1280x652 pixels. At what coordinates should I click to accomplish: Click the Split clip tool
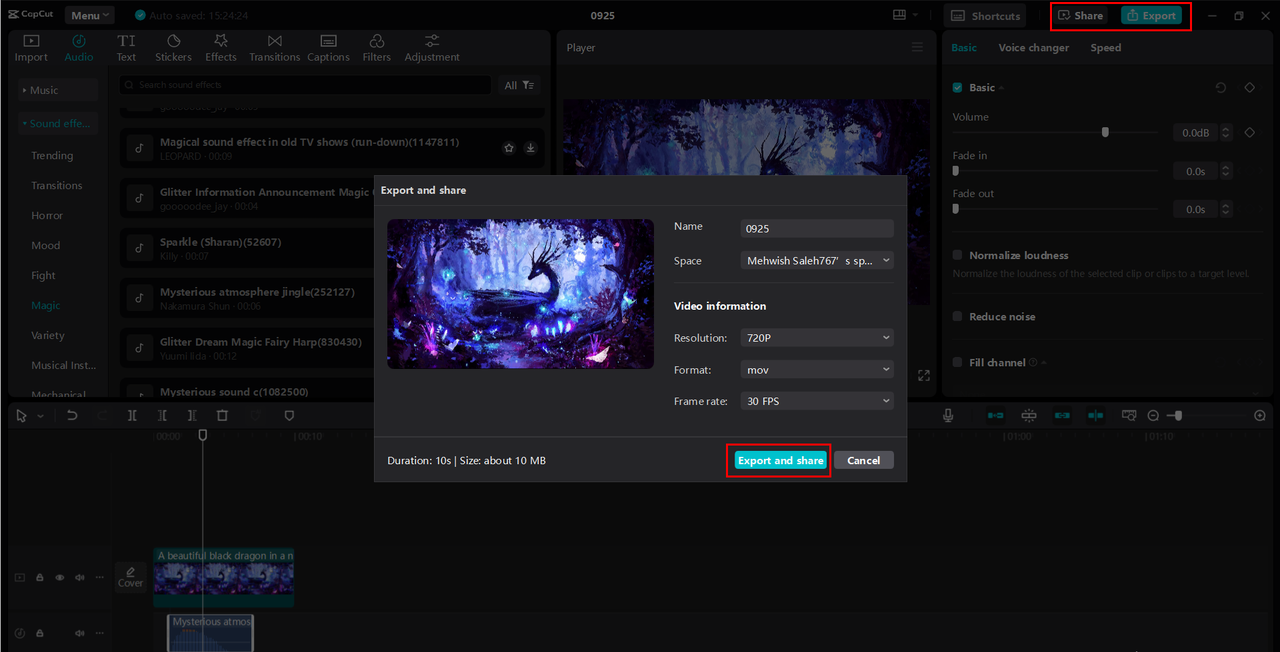132,415
